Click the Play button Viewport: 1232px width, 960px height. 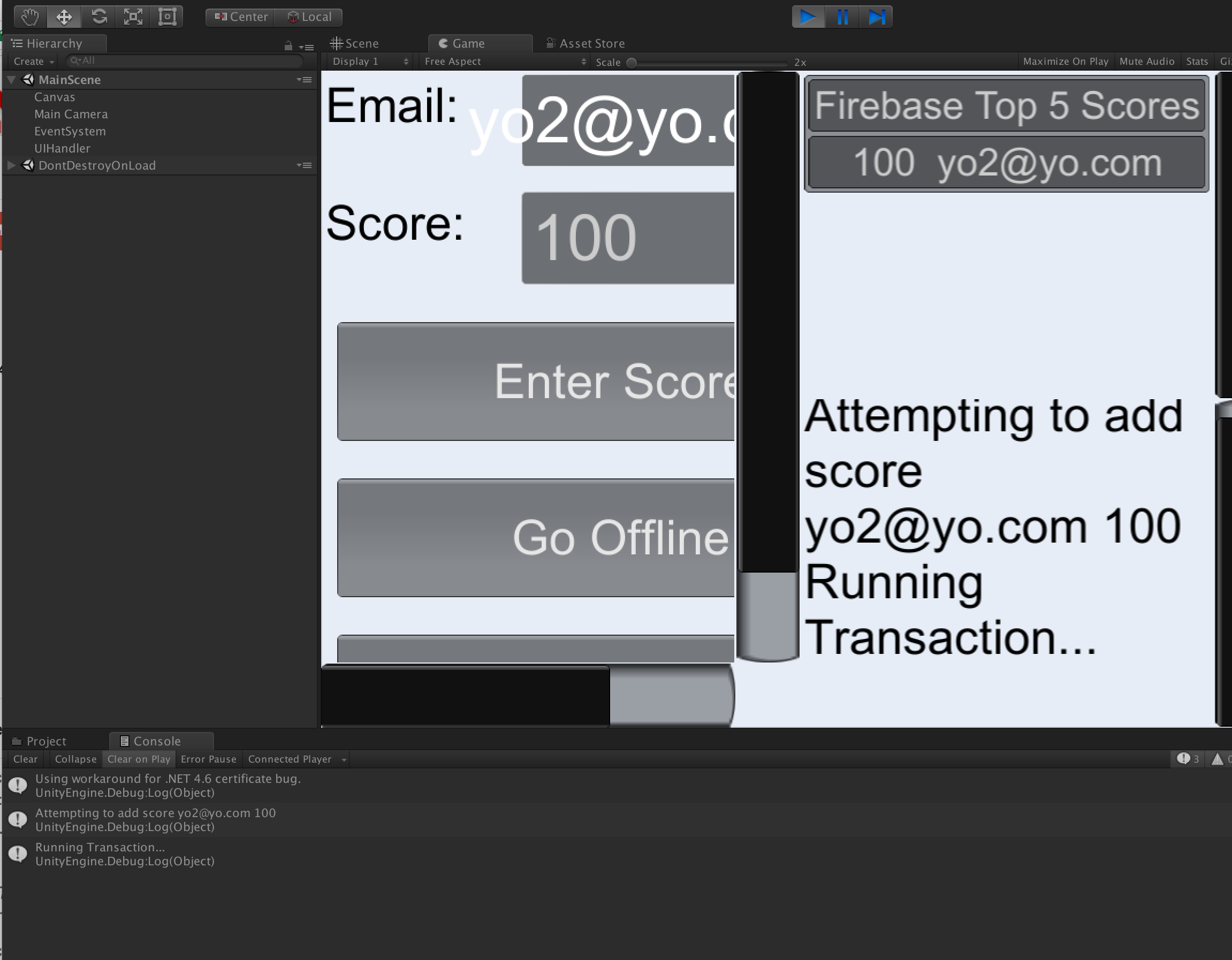[808, 17]
